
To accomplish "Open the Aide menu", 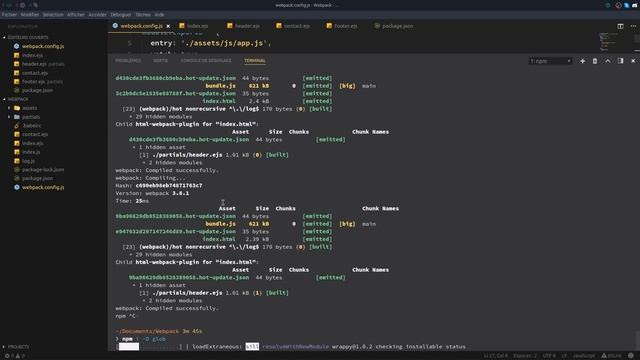I will pos(159,14).
